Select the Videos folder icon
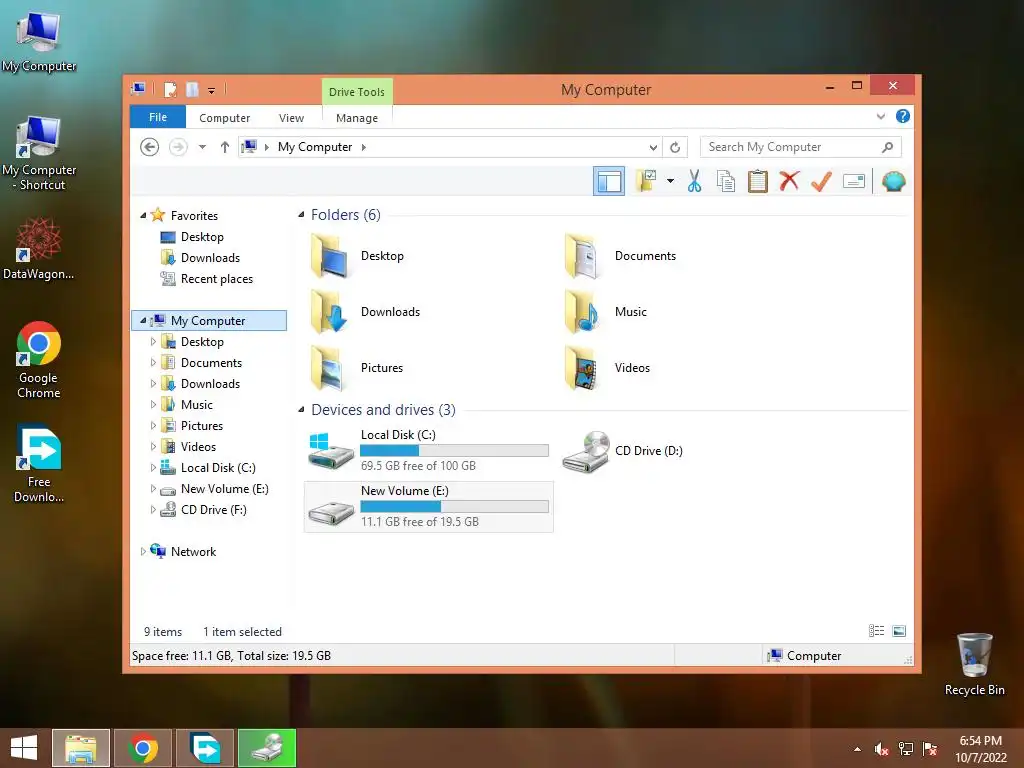 pos(583,368)
